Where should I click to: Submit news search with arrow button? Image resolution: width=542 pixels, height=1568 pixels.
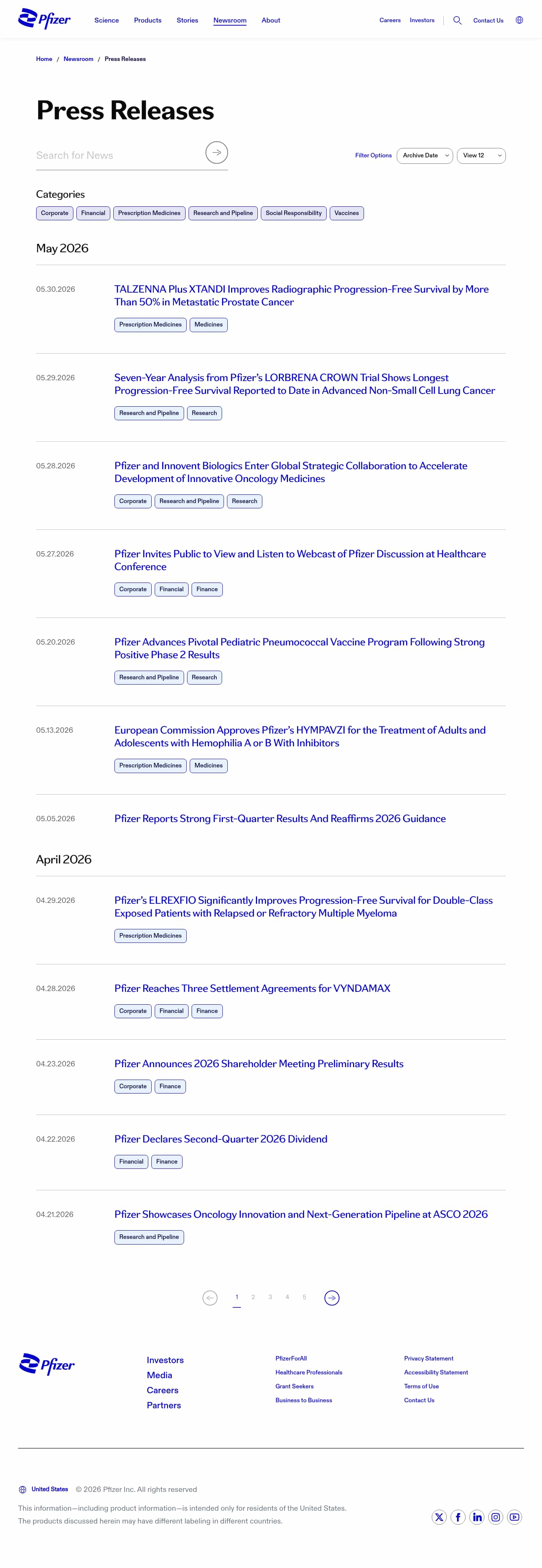pyautogui.click(x=216, y=153)
